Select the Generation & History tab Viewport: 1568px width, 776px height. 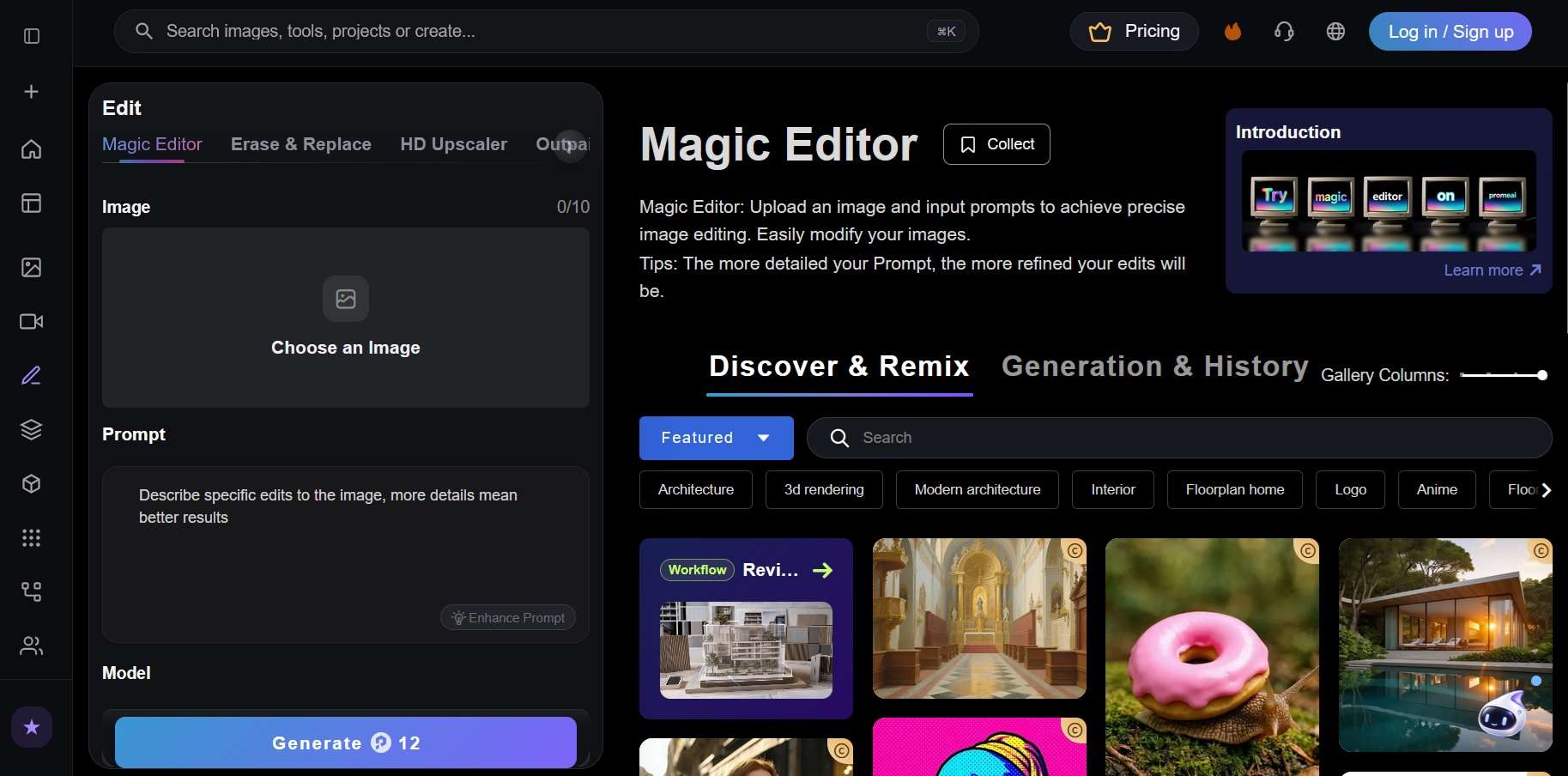click(1155, 367)
